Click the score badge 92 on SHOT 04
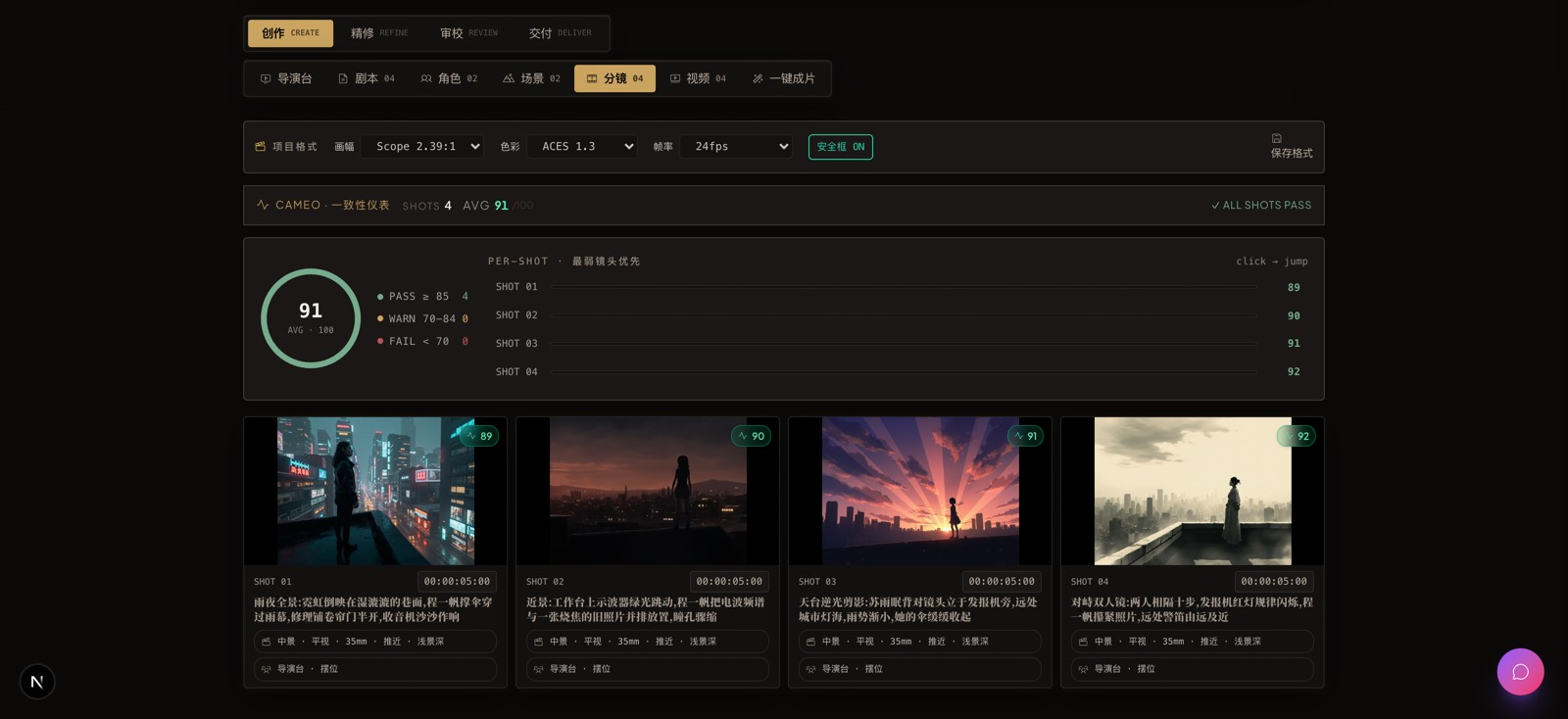 1297,436
